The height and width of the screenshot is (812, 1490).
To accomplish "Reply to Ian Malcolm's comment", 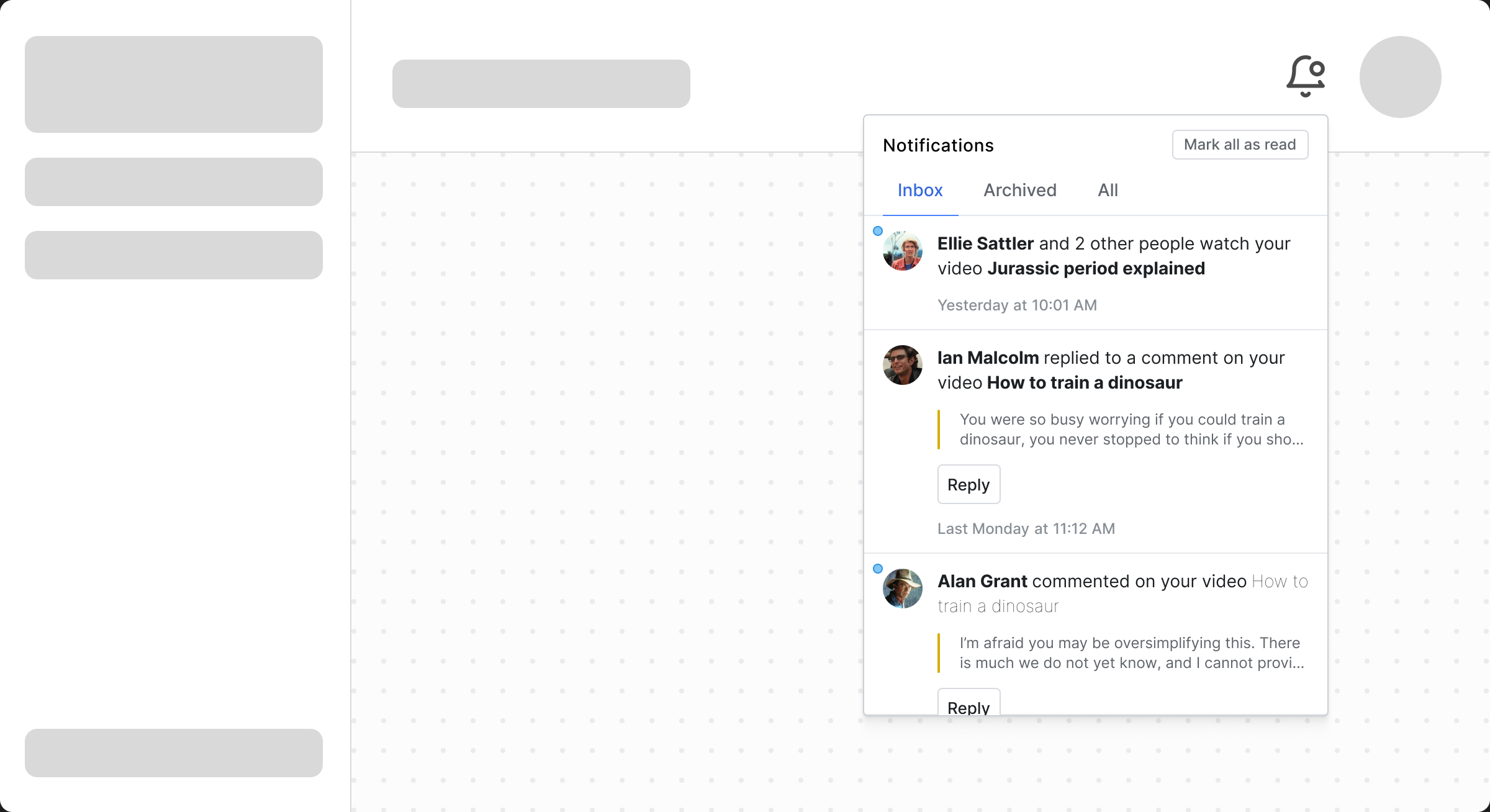I will [968, 484].
